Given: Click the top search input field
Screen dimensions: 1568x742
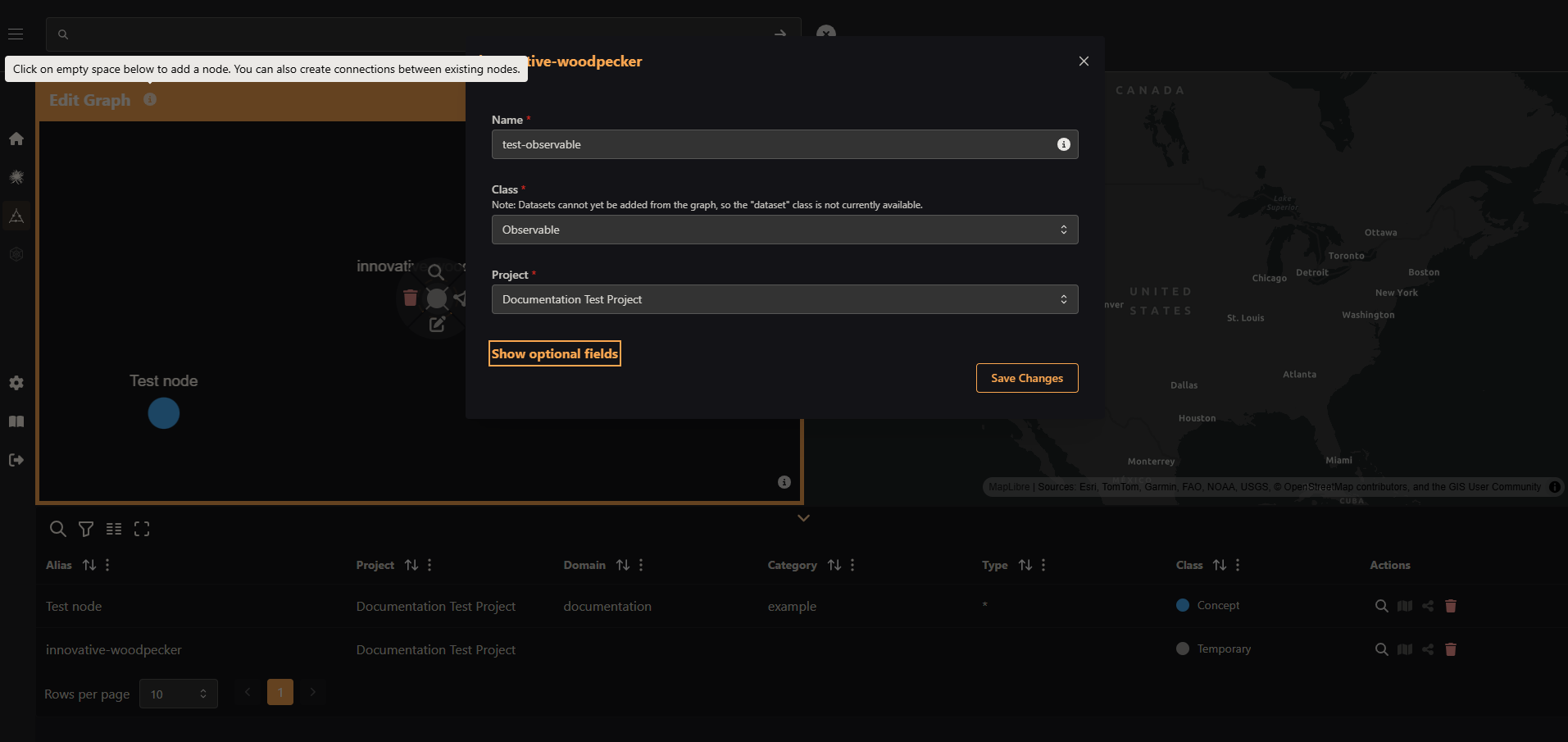Looking at the screenshot, I should click(424, 34).
